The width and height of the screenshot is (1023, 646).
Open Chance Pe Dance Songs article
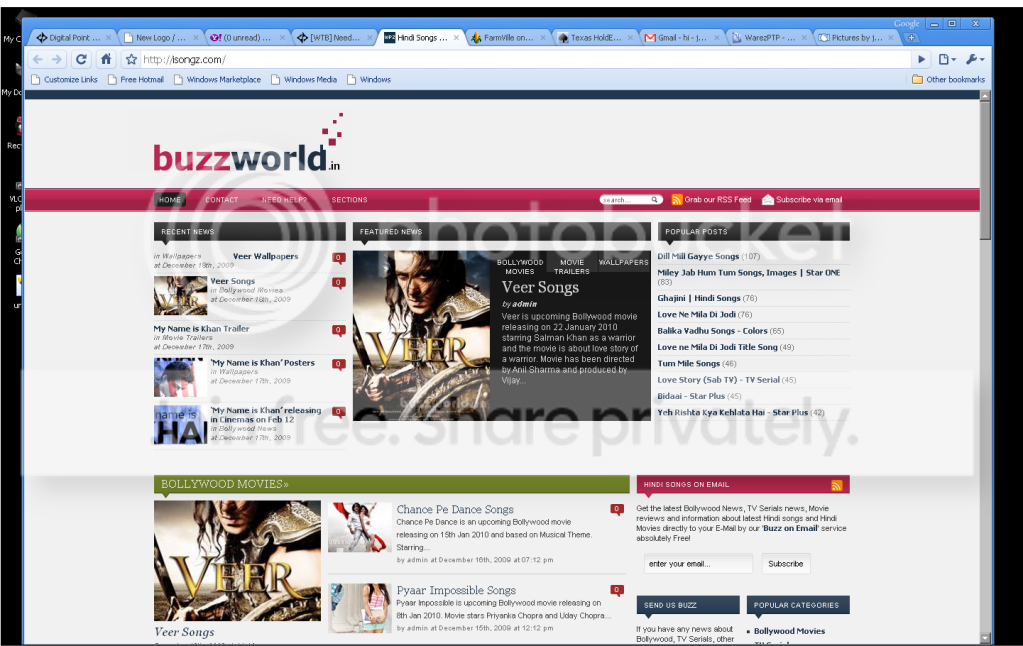tap(455, 509)
